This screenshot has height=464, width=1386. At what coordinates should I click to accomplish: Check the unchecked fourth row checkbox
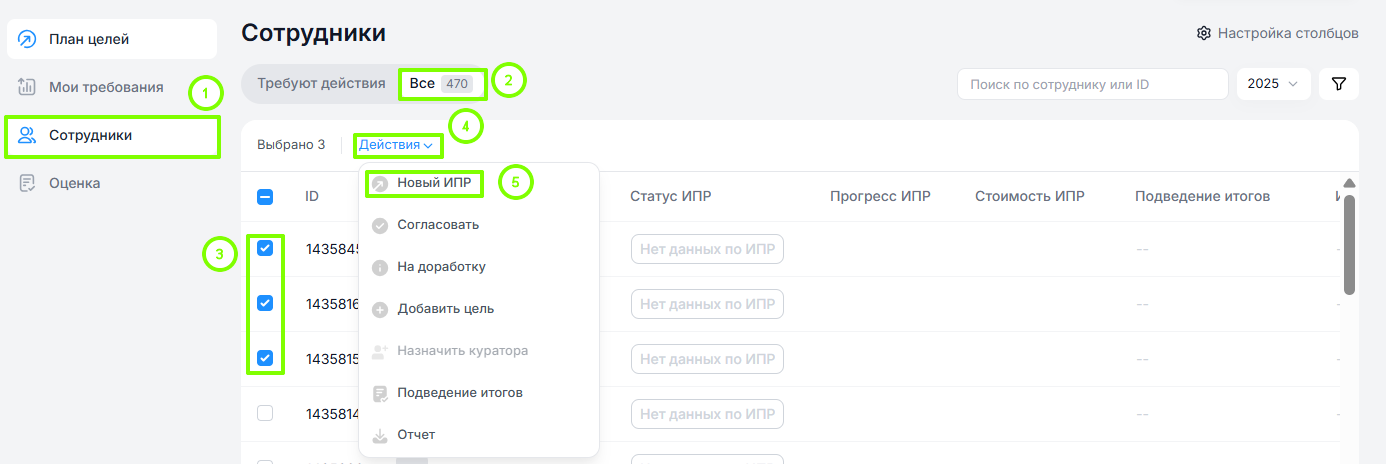point(265,413)
